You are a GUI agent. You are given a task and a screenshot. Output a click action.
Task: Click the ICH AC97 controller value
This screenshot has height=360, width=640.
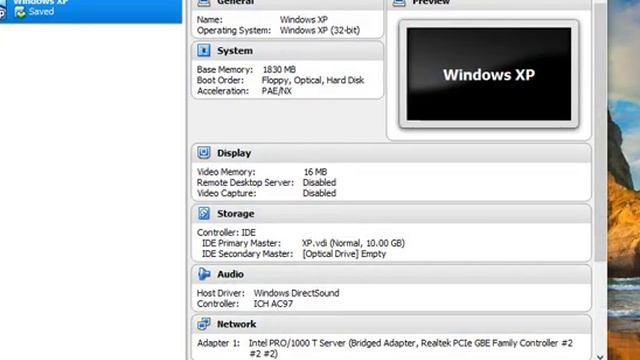273,304
